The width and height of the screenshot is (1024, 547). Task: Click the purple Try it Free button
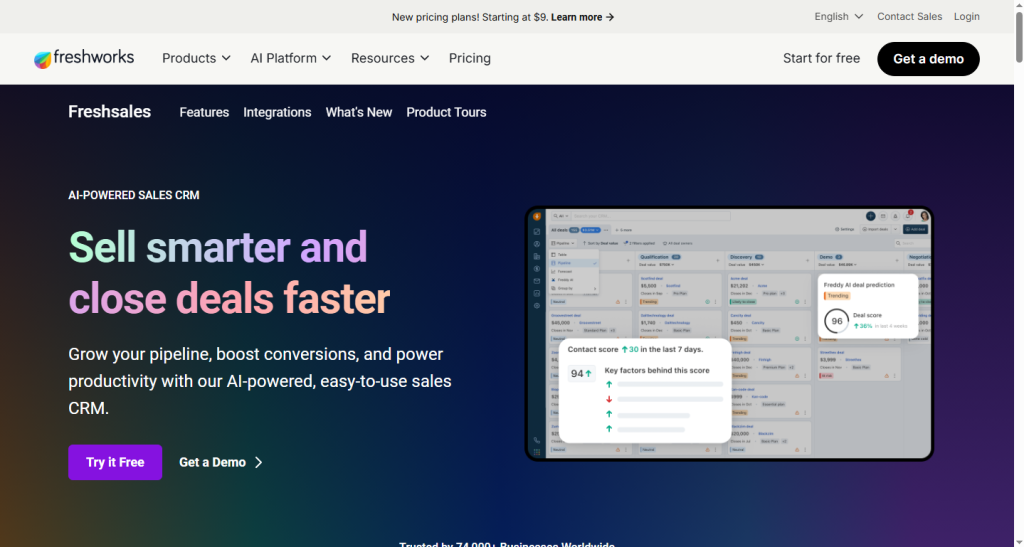pos(115,462)
